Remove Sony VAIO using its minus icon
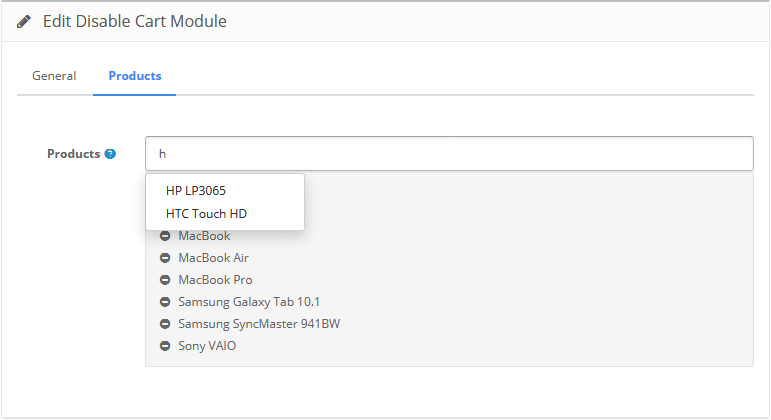 (165, 346)
